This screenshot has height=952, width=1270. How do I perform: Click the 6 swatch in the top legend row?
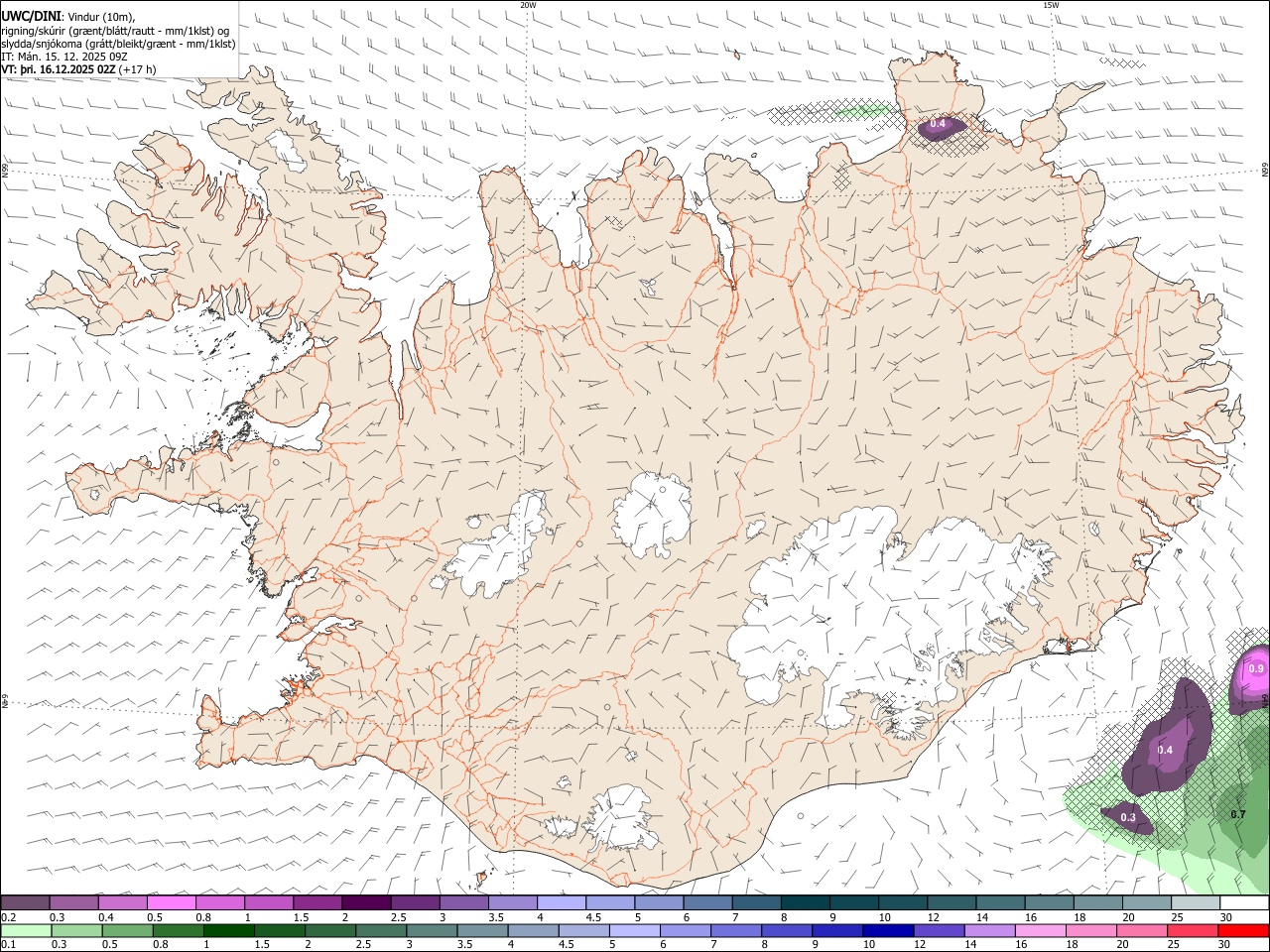706,903
